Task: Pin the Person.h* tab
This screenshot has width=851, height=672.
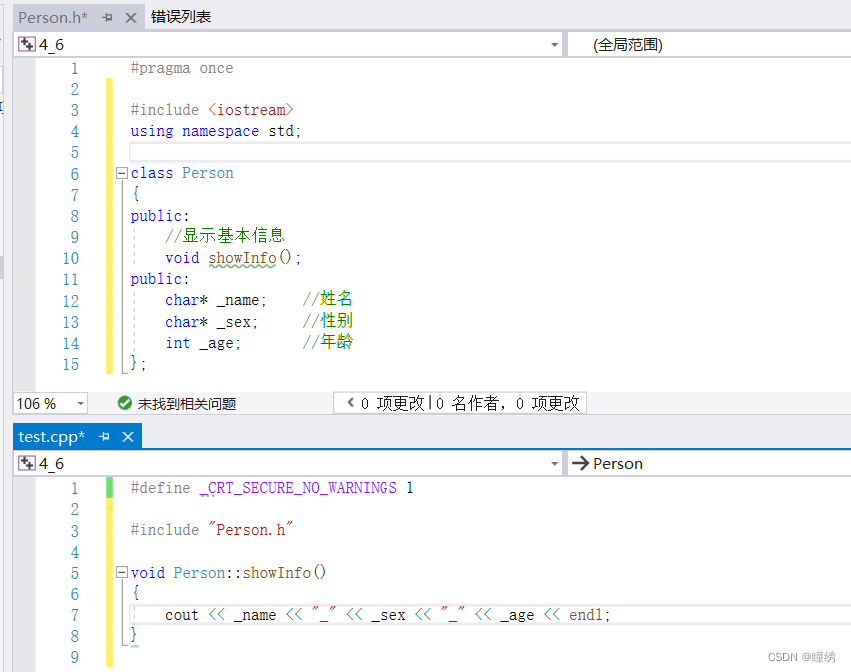Action: coord(107,18)
